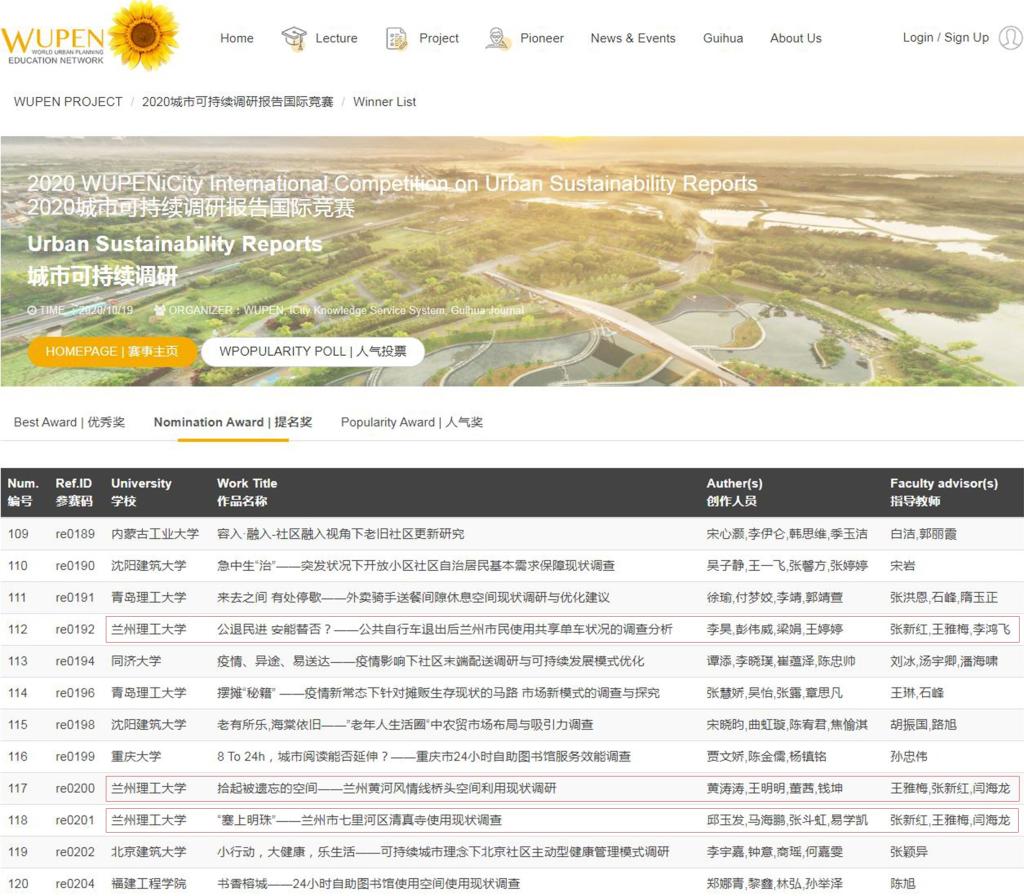Viewport: 1024px width, 896px height.
Task: Open 2020城市可持续调研报告国际竞赛 breadcrumb
Action: pos(237,102)
